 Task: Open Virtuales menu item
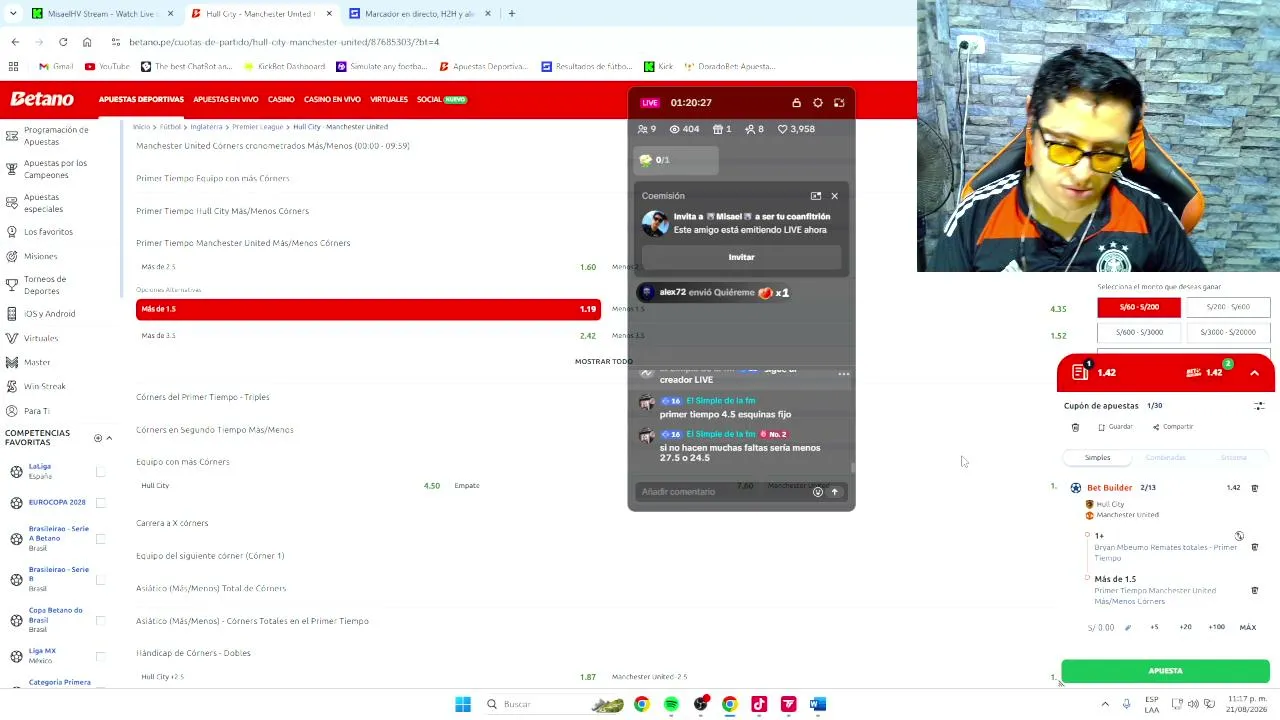click(389, 100)
